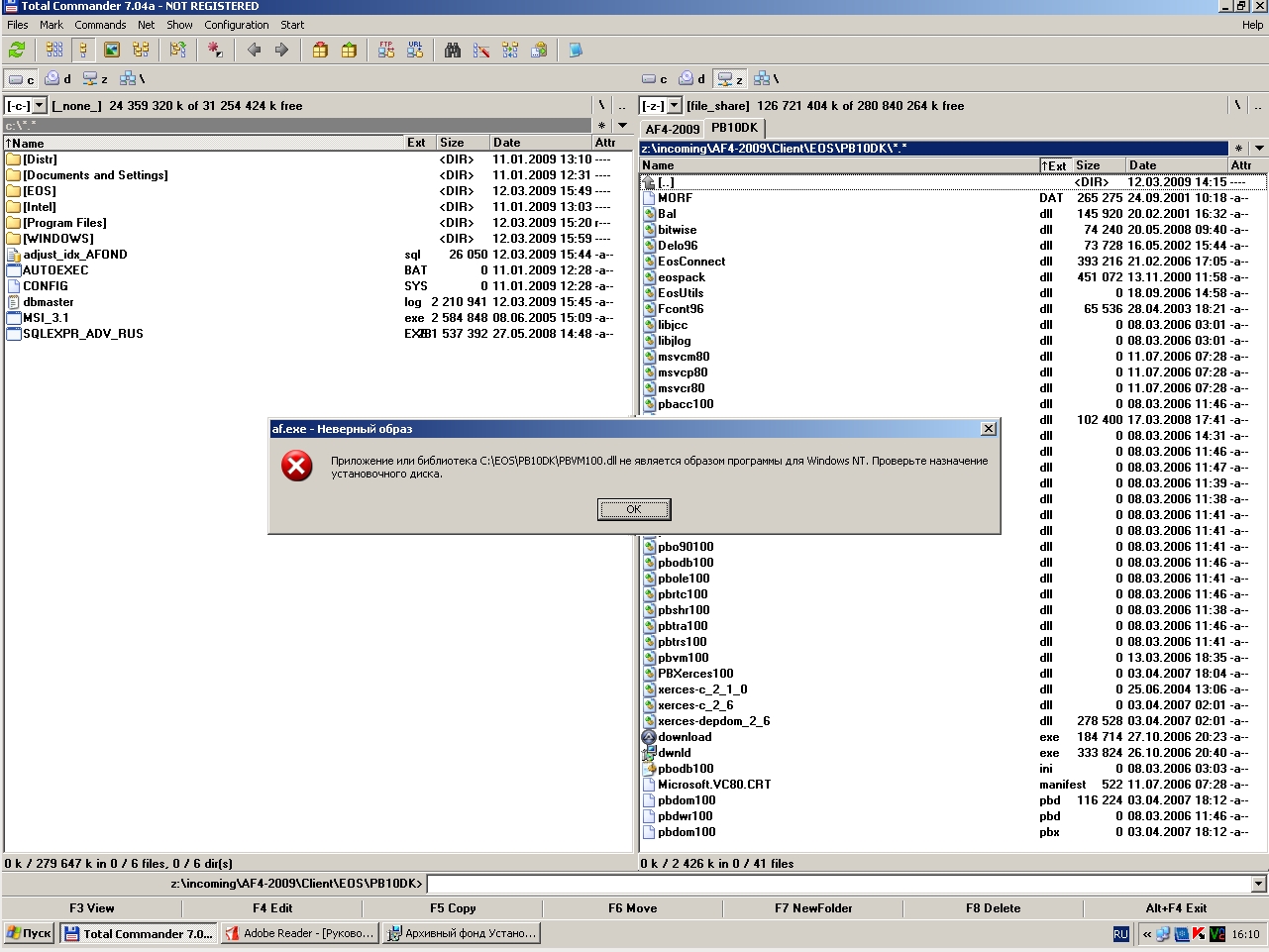Open the Help menu
This screenshot has width=1269, height=952.
[x=1252, y=25]
